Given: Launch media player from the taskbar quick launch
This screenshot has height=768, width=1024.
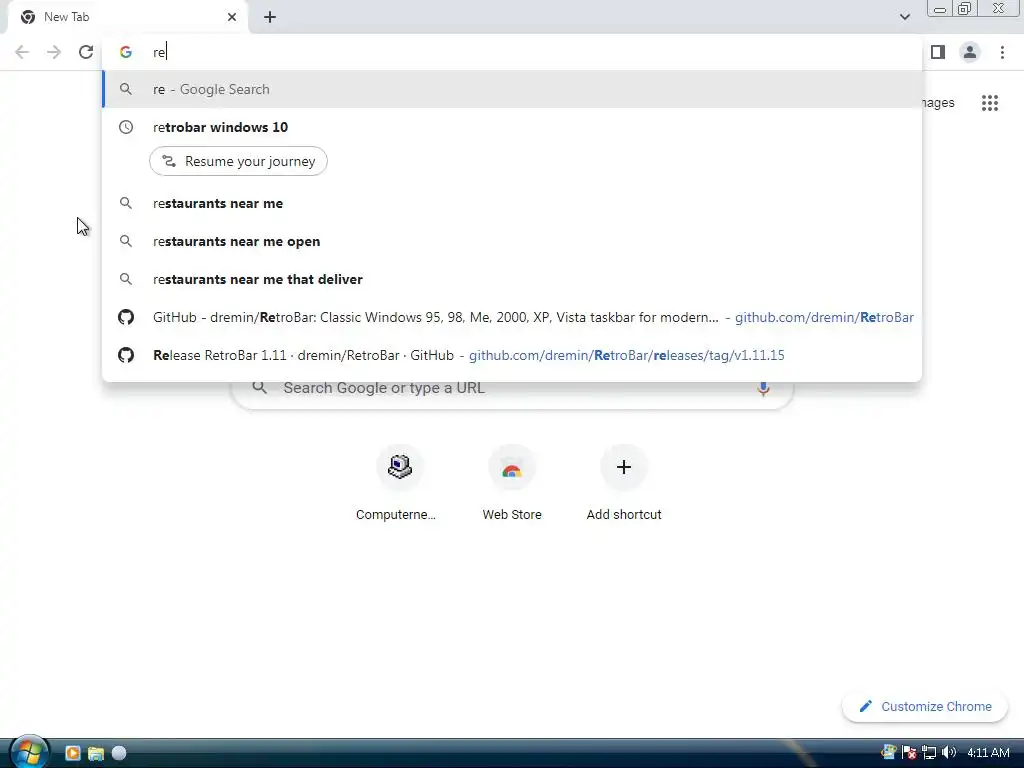Looking at the screenshot, I should pyautogui.click(x=72, y=753).
